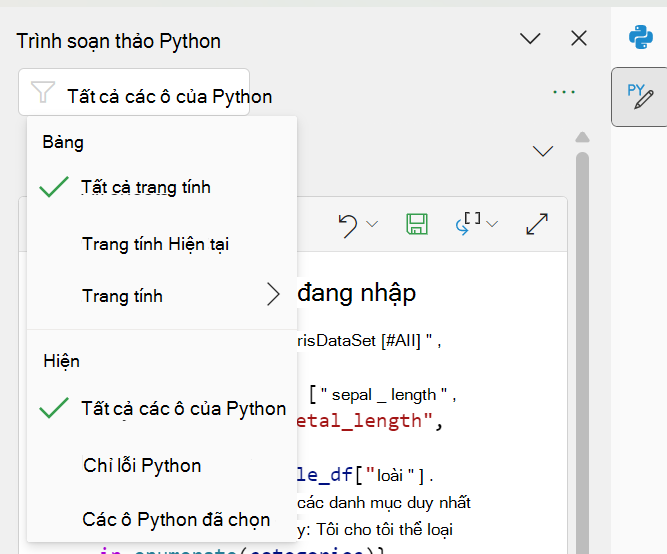The height and width of the screenshot is (554, 667).
Task: Click the vertical scrollbar thumb
Action: point(582,353)
